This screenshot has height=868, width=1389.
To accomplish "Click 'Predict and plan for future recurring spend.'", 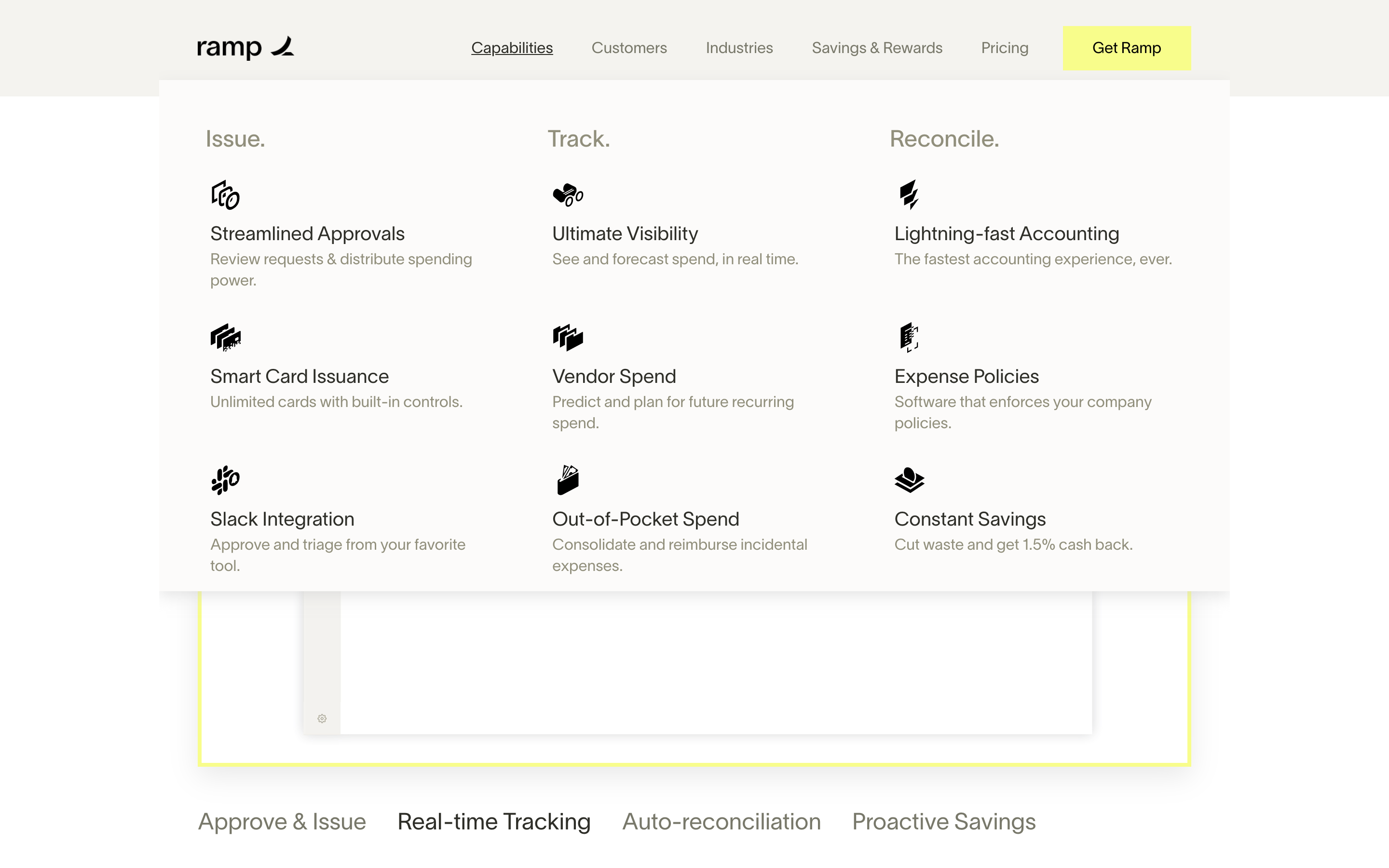I will coord(673,412).
